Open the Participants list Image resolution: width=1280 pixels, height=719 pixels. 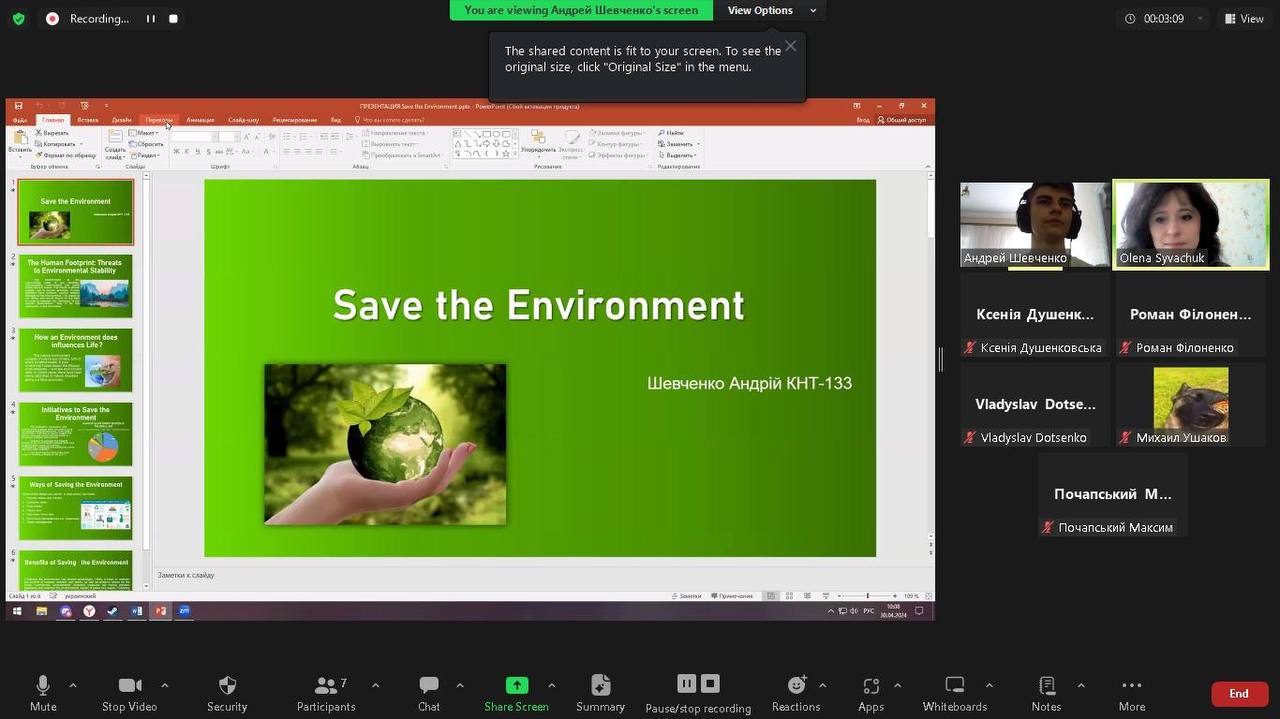tap(326, 692)
